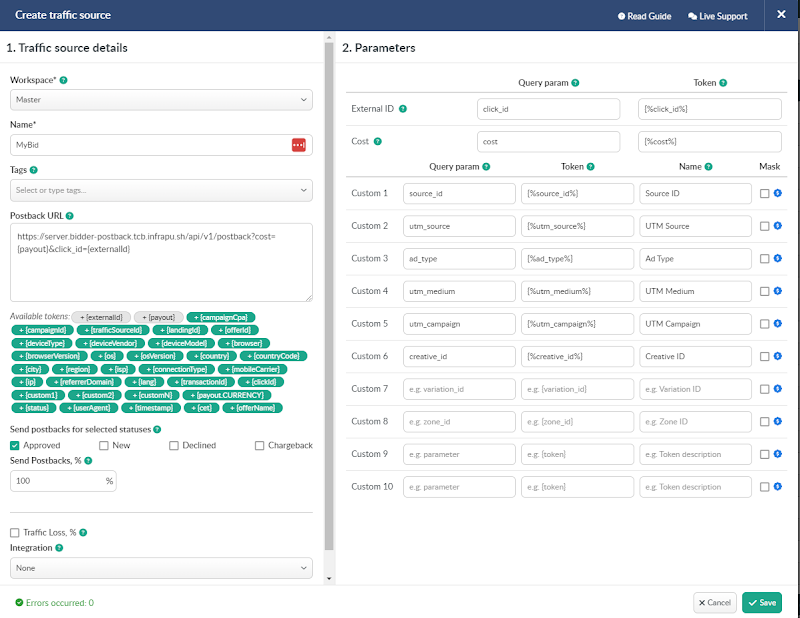
Task: Open the Read Guide link
Action: click(x=644, y=16)
